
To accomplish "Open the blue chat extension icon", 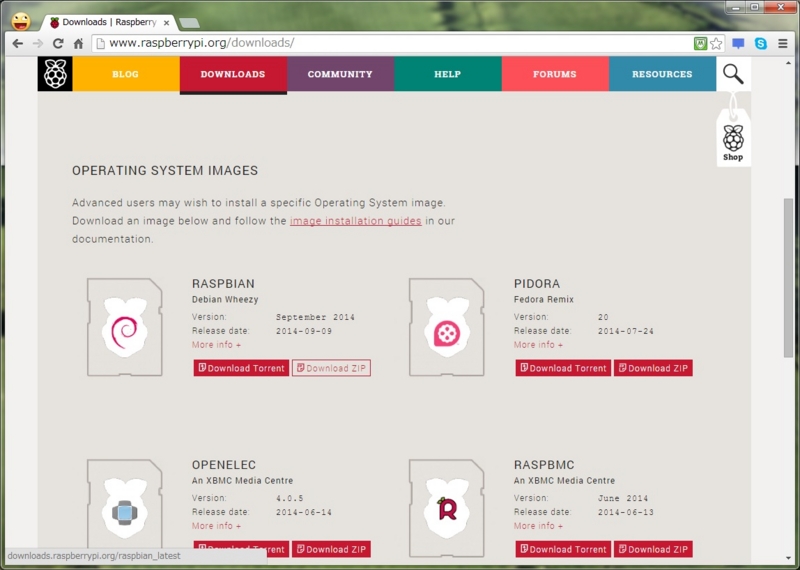I will 738,43.
